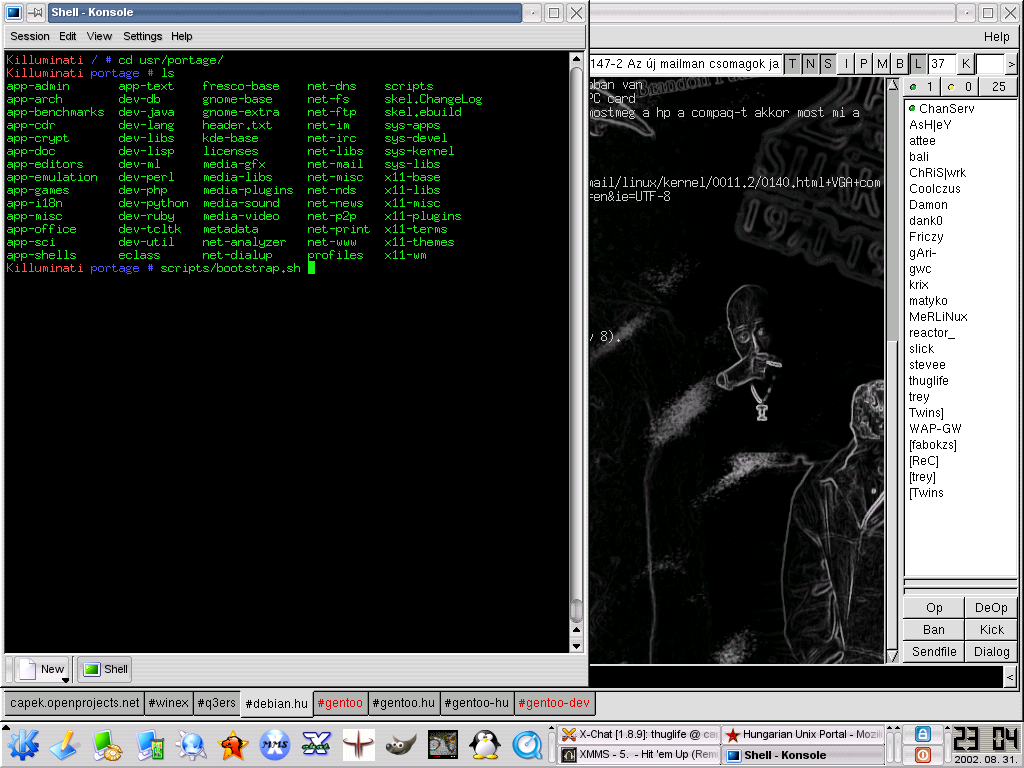
Task: Launch the terminal monitor-with-shell panel icon
Action: (107, 744)
